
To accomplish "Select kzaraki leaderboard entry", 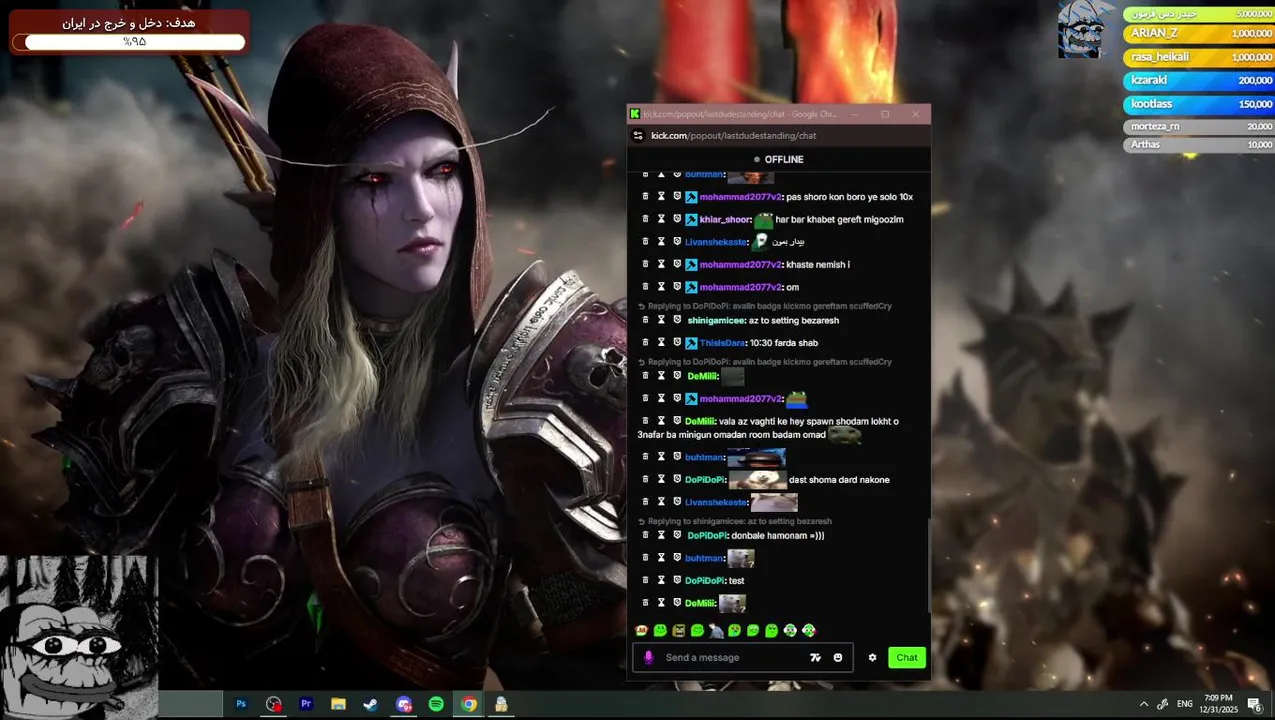I will coord(1199,80).
